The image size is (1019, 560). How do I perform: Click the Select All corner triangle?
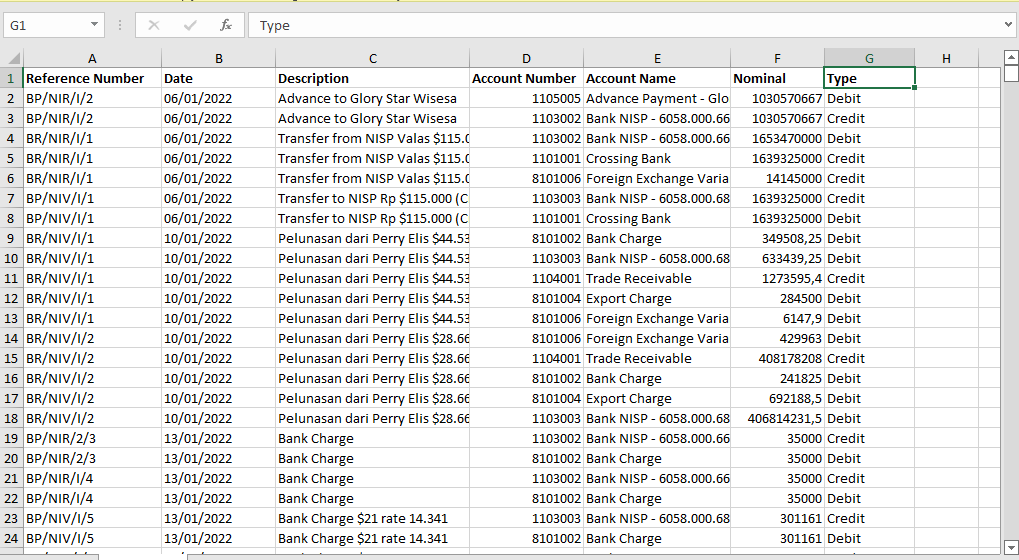tap(12, 58)
